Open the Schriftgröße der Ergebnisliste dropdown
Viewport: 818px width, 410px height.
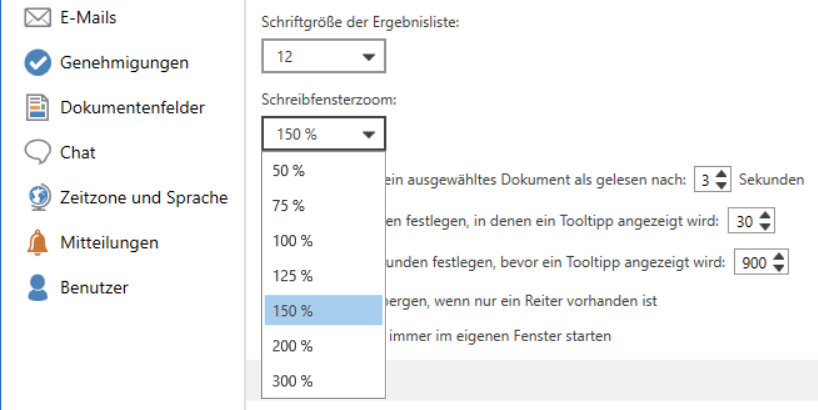323,56
